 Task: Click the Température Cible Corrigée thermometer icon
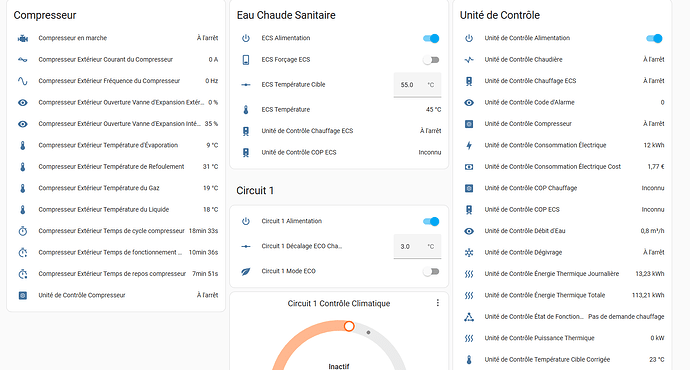click(469, 360)
